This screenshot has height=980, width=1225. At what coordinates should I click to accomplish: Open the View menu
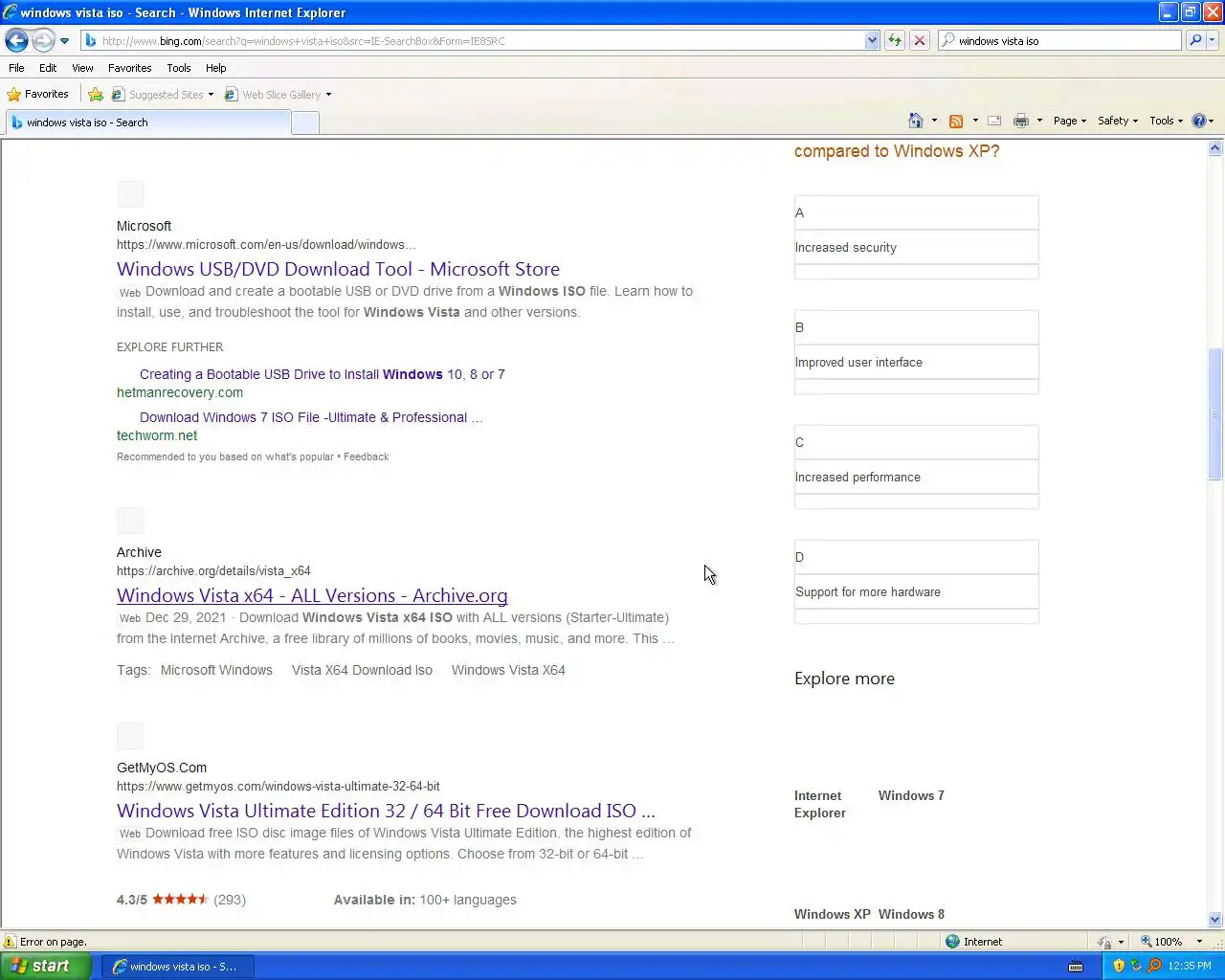tap(82, 68)
